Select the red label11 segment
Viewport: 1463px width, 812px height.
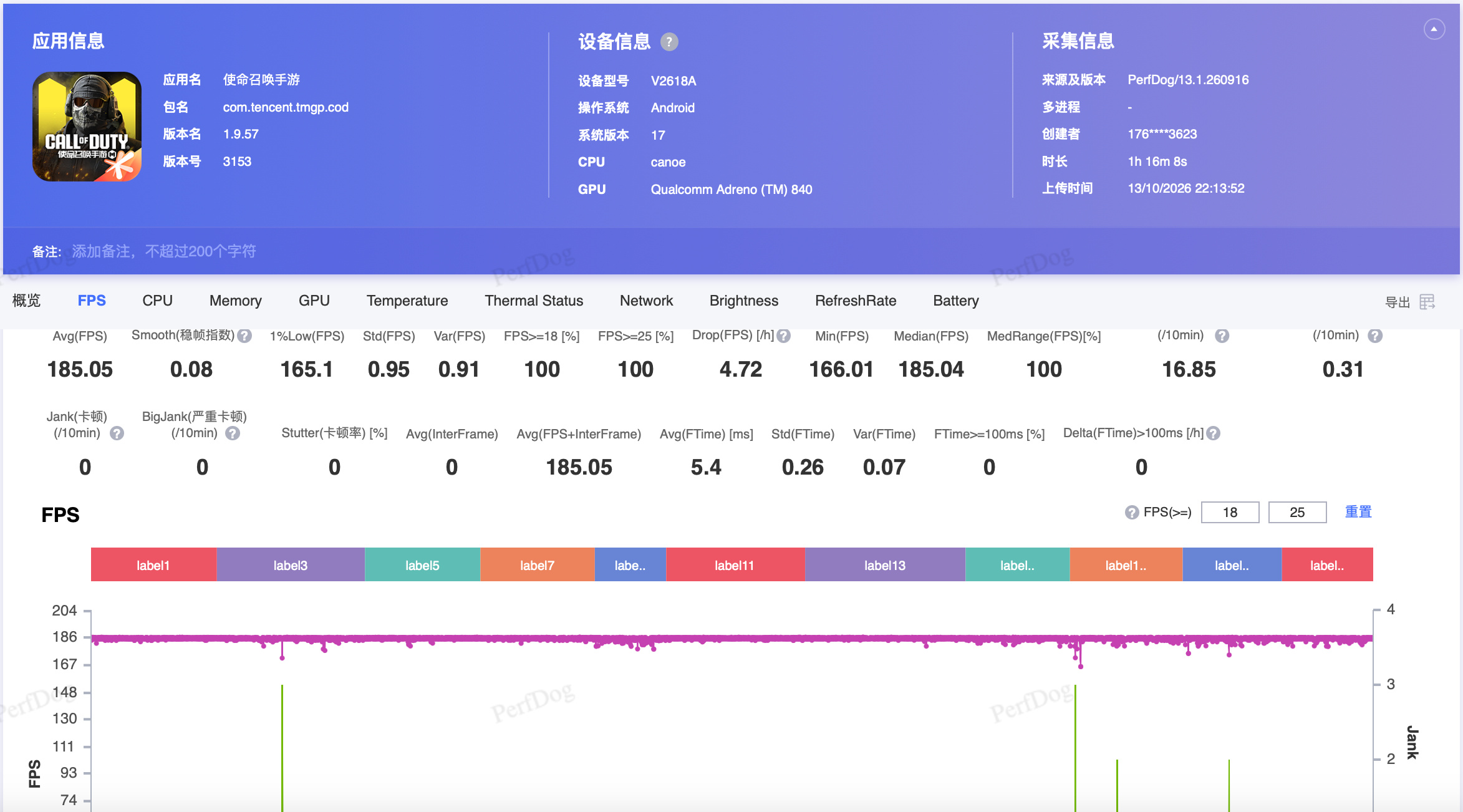[x=735, y=565]
